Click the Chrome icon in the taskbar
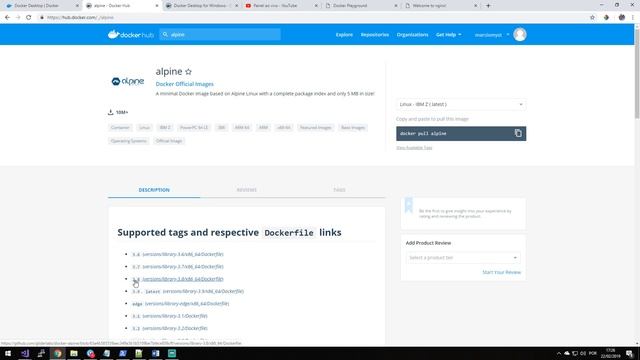Screen dimensions: 640x360 (58, 353)
